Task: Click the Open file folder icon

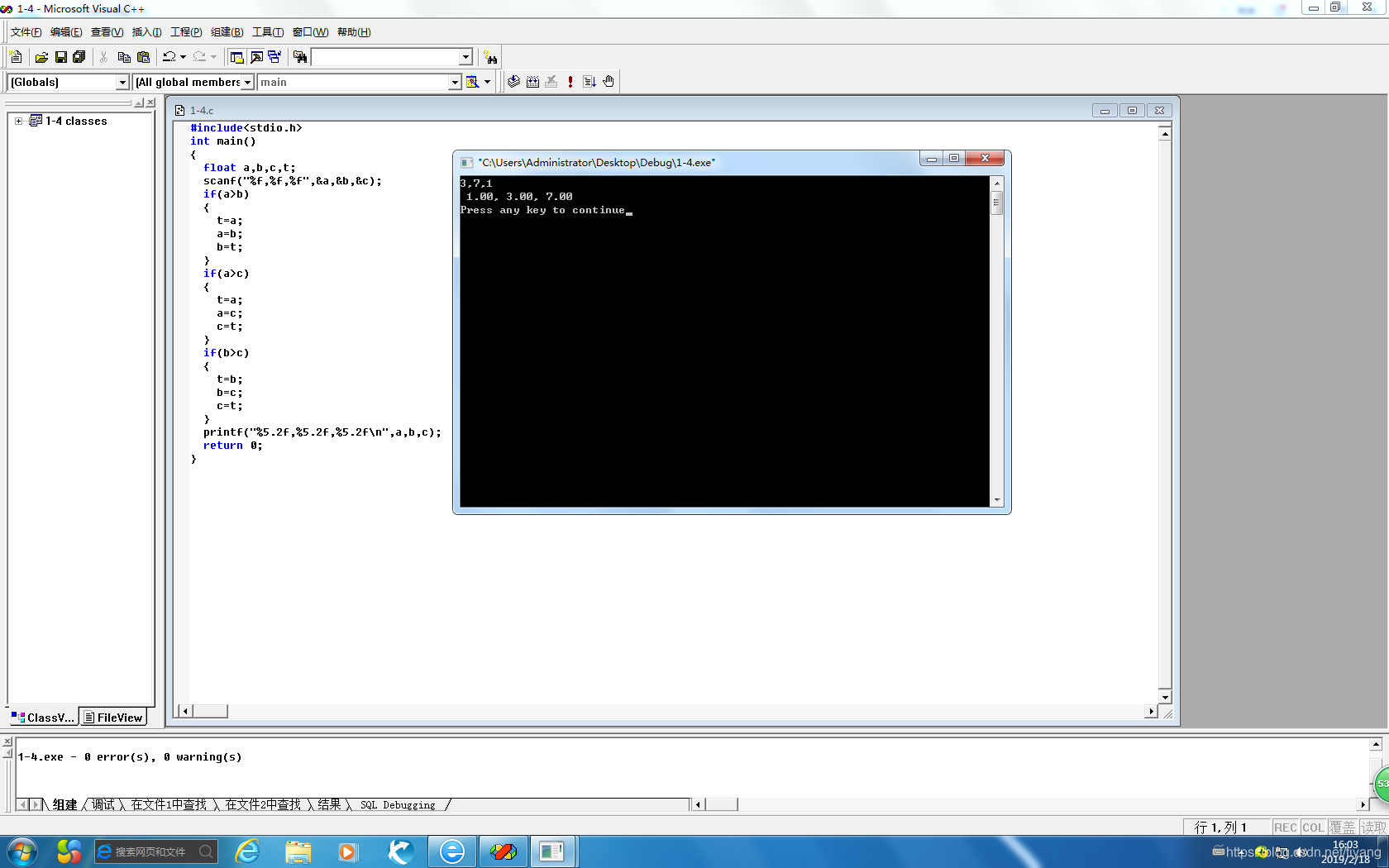Action: click(x=41, y=57)
